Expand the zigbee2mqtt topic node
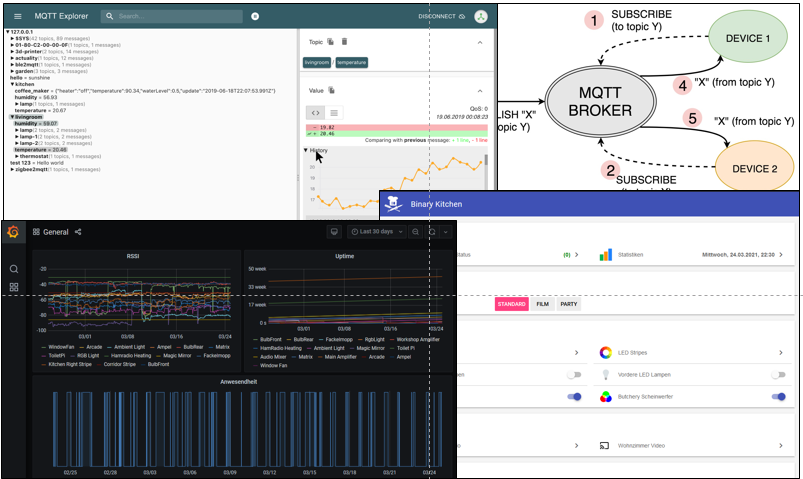 pyautogui.click(x=12, y=169)
